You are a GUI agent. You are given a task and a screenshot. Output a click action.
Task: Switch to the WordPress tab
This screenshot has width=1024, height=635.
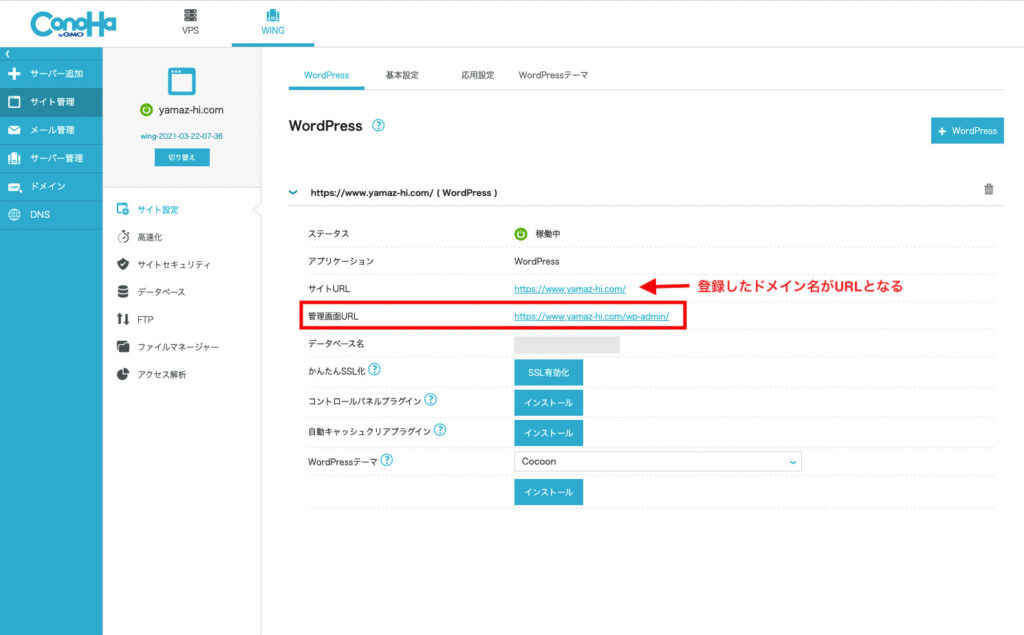click(327, 75)
